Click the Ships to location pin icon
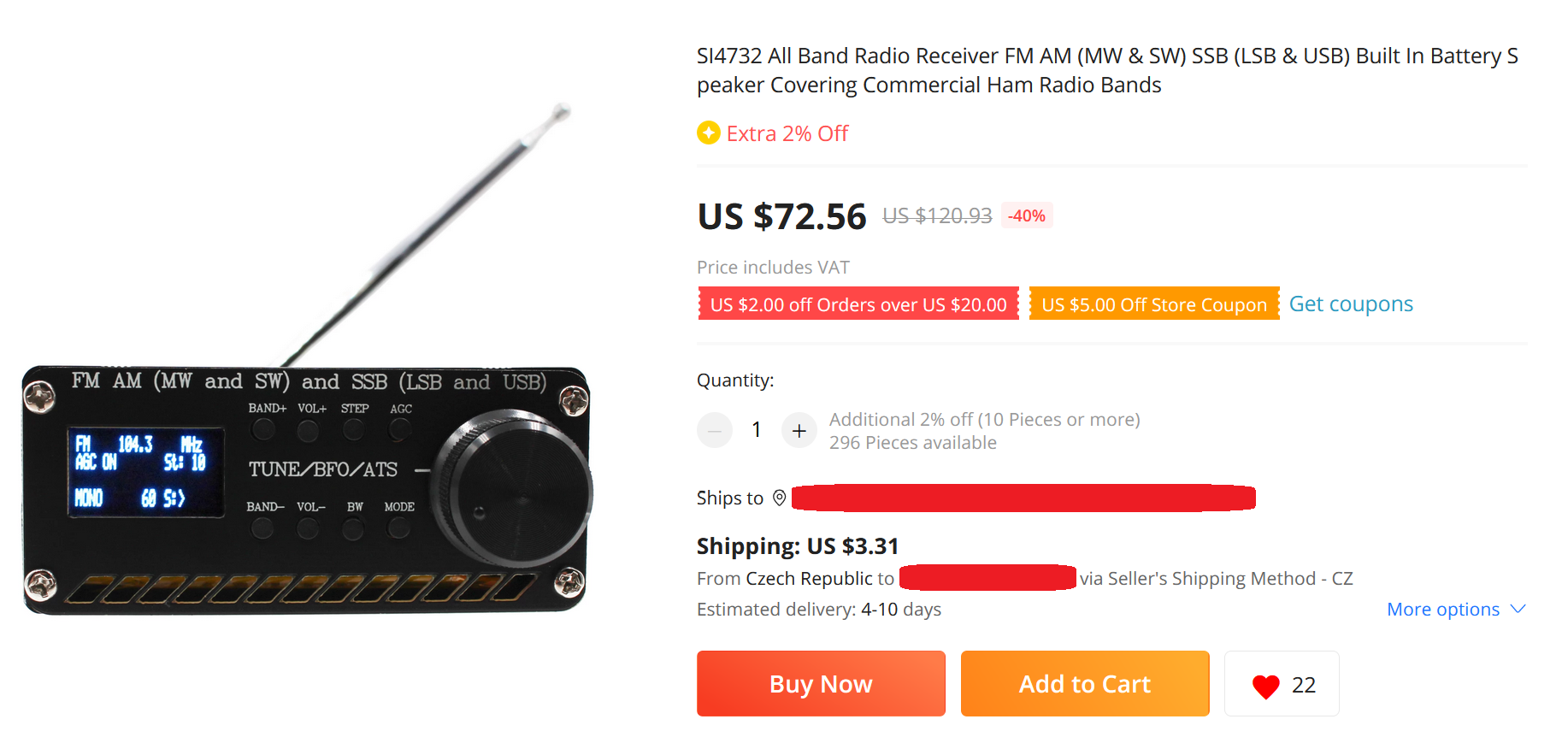This screenshot has width=1568, height=737. (779, 498)
